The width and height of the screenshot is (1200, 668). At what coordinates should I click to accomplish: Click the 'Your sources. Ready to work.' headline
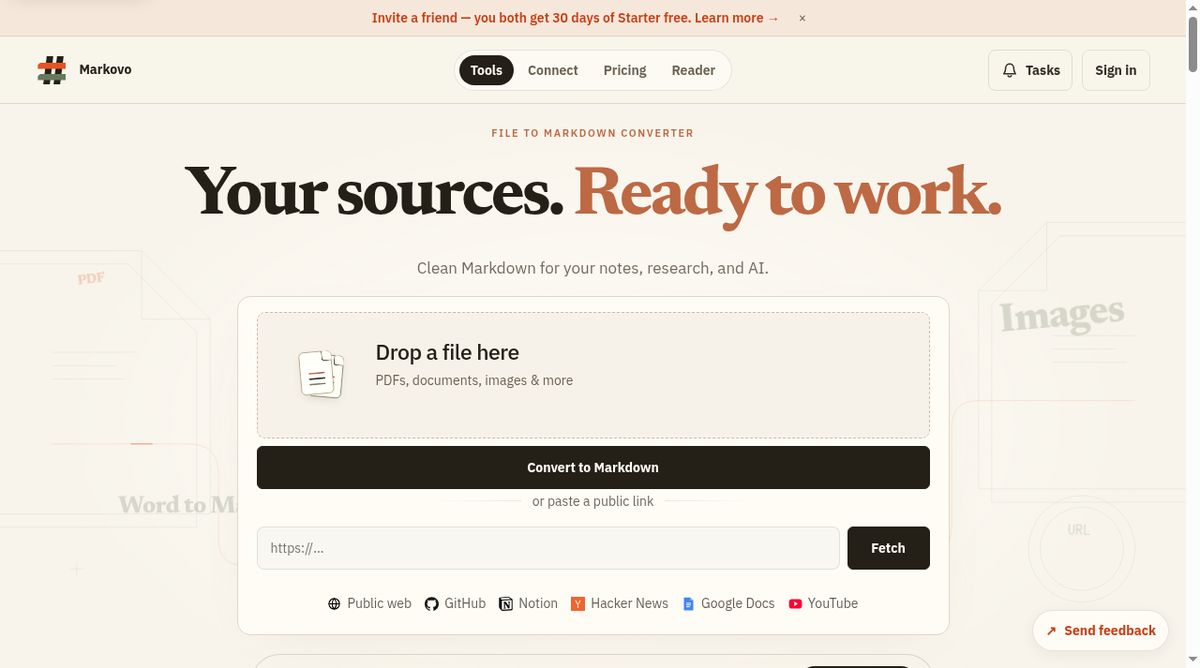[593, 192]
